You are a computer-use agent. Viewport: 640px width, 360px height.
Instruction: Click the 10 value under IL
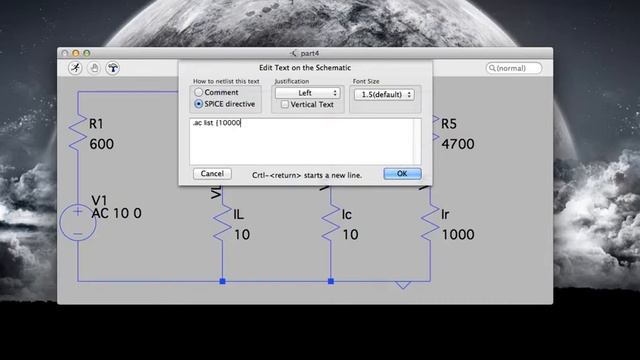click(x=242, y=235)
